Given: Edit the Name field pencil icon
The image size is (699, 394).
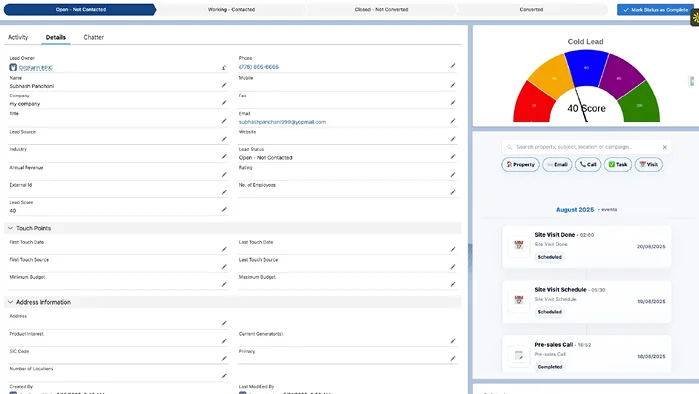Looking at the screenshot, I should pos(224,85).
